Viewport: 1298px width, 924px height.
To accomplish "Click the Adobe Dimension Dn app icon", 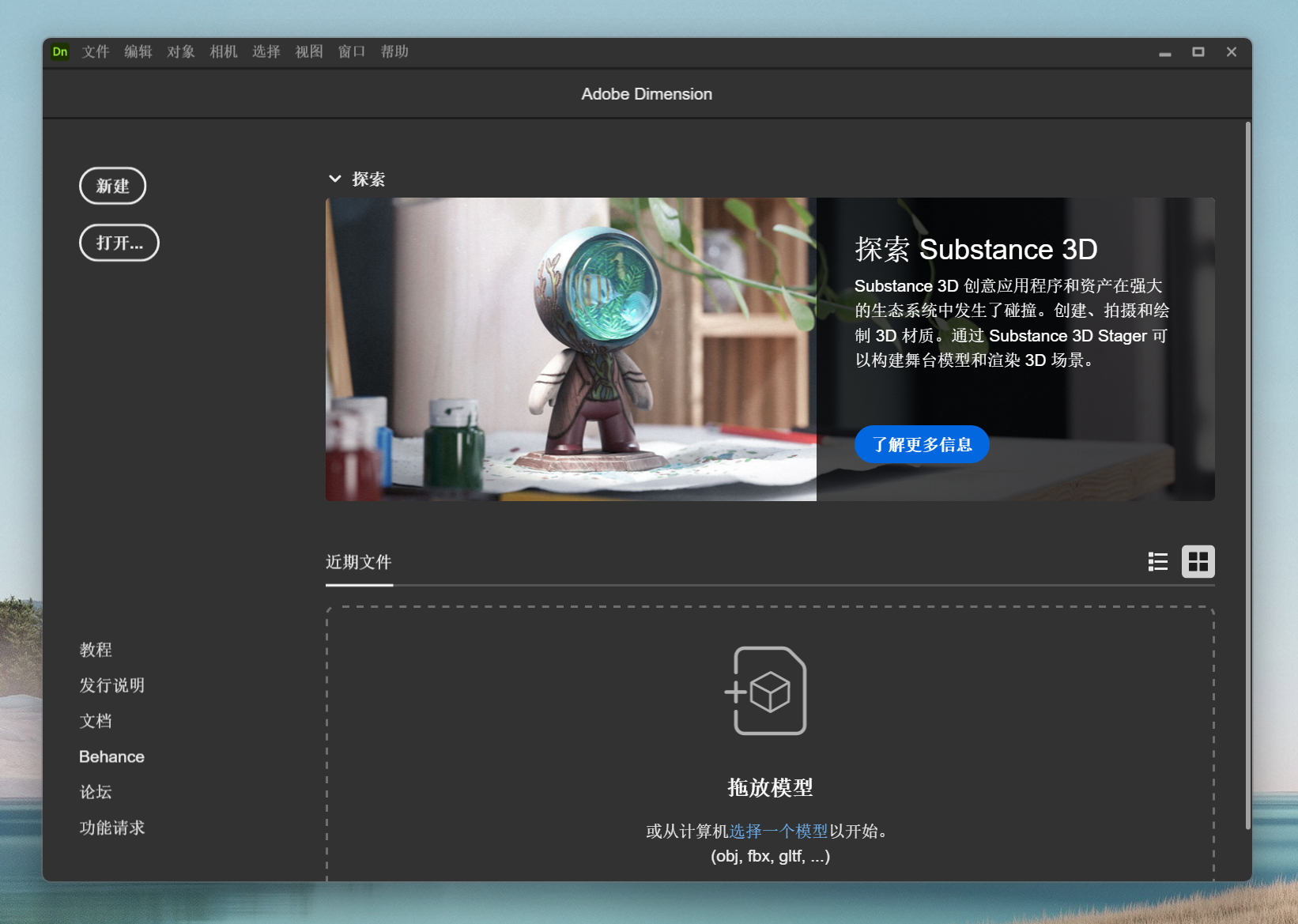I will click(60, 52).
